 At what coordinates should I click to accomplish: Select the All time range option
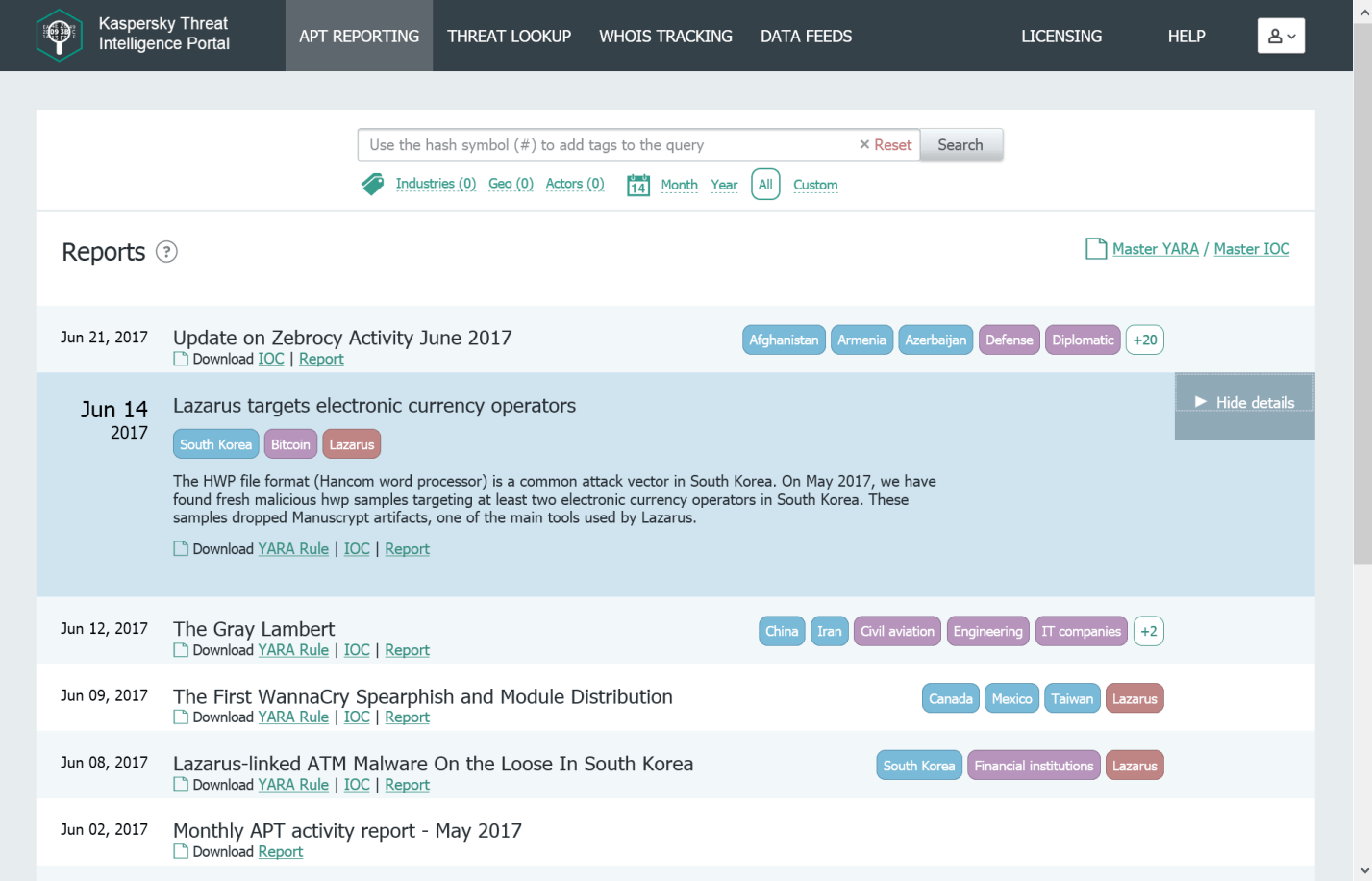765,185
